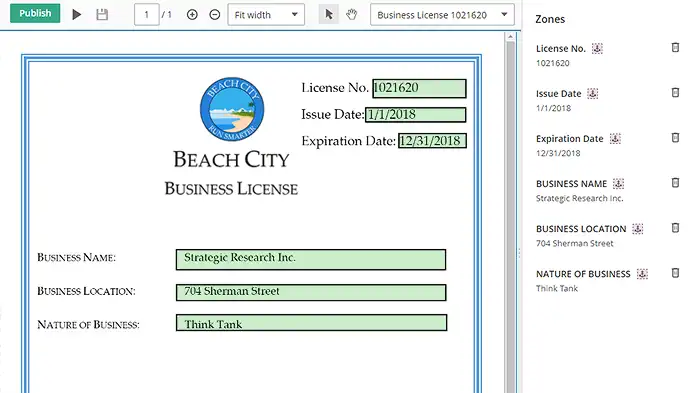Delete the Expiration Date zone
The image size is (696, 393).
[x=675, y=138]
